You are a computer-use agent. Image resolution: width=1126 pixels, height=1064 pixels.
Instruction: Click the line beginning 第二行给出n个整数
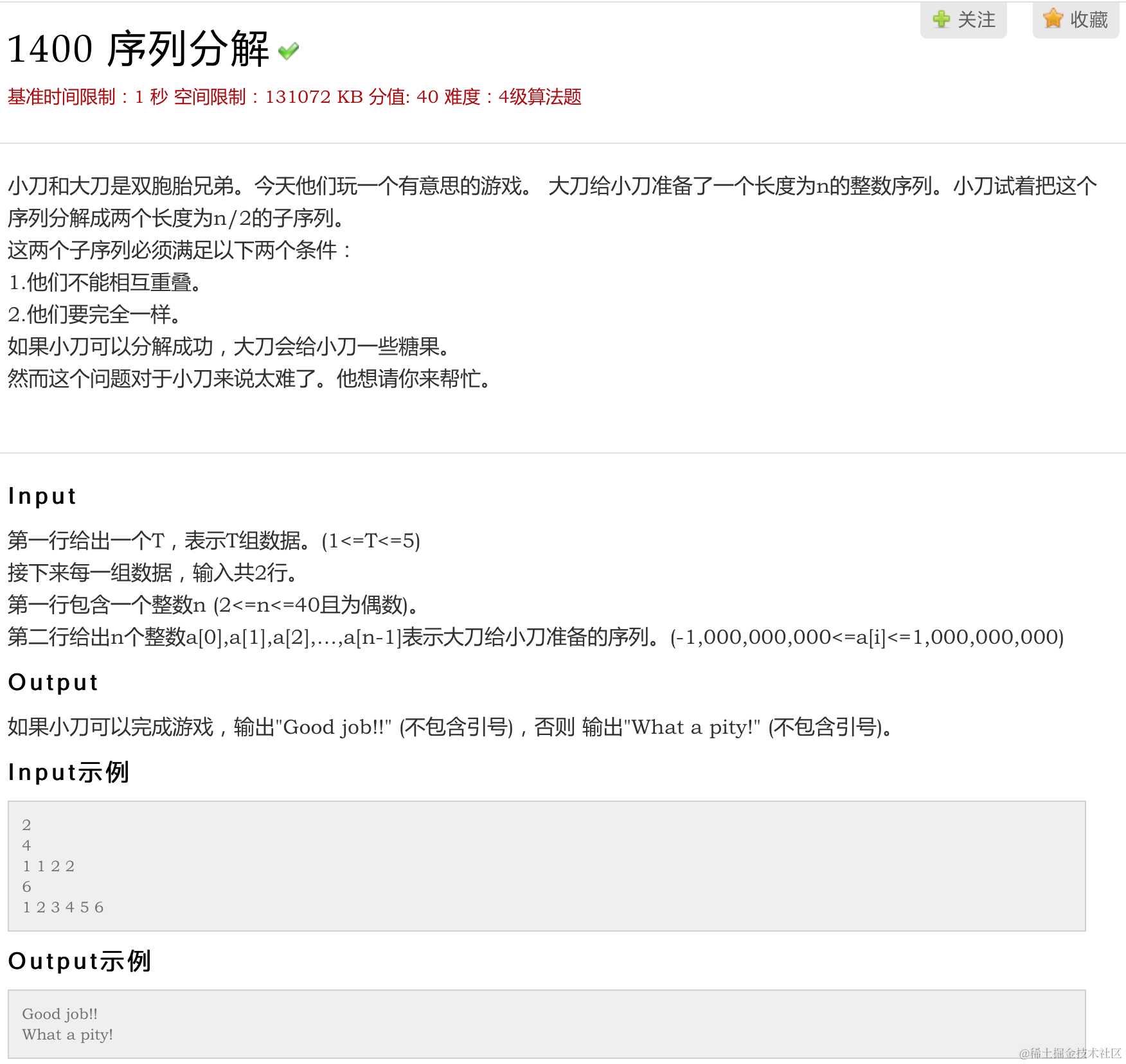pyautogui.click(x=536, y=637)
